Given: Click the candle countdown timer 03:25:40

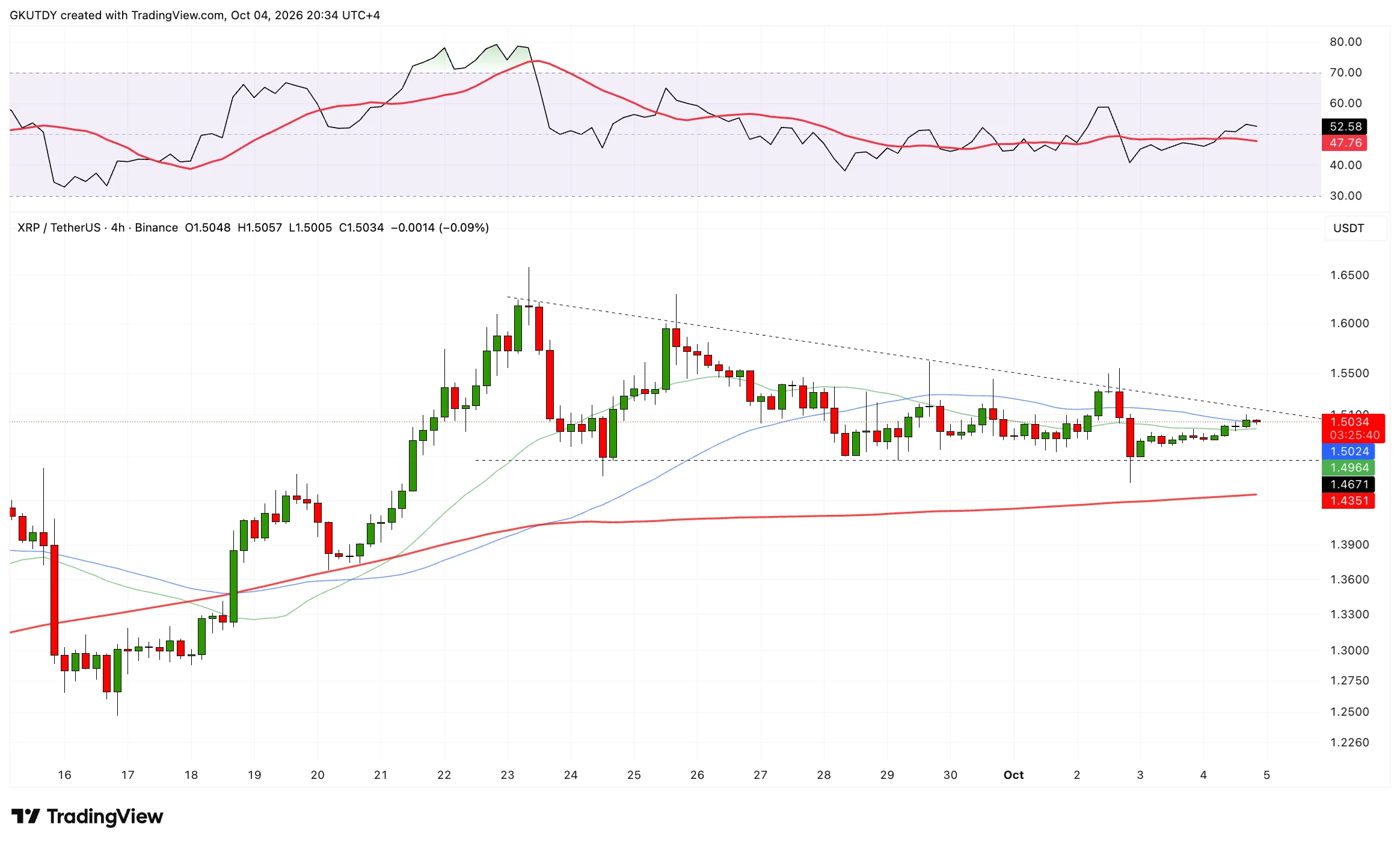Looking at the screenshot, I should click(x=1354, y=435).
